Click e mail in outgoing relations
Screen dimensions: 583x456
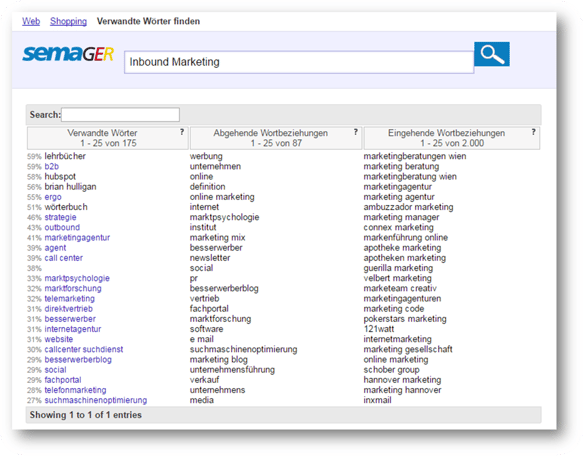click(202, 339)
